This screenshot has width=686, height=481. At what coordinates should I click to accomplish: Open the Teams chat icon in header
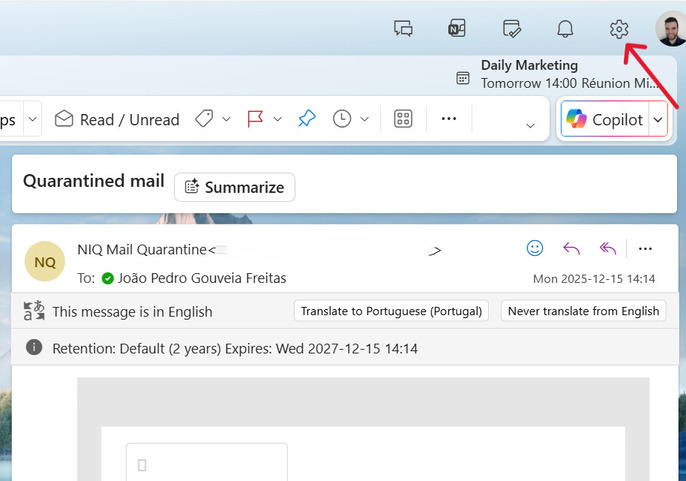tap(403, 29)
